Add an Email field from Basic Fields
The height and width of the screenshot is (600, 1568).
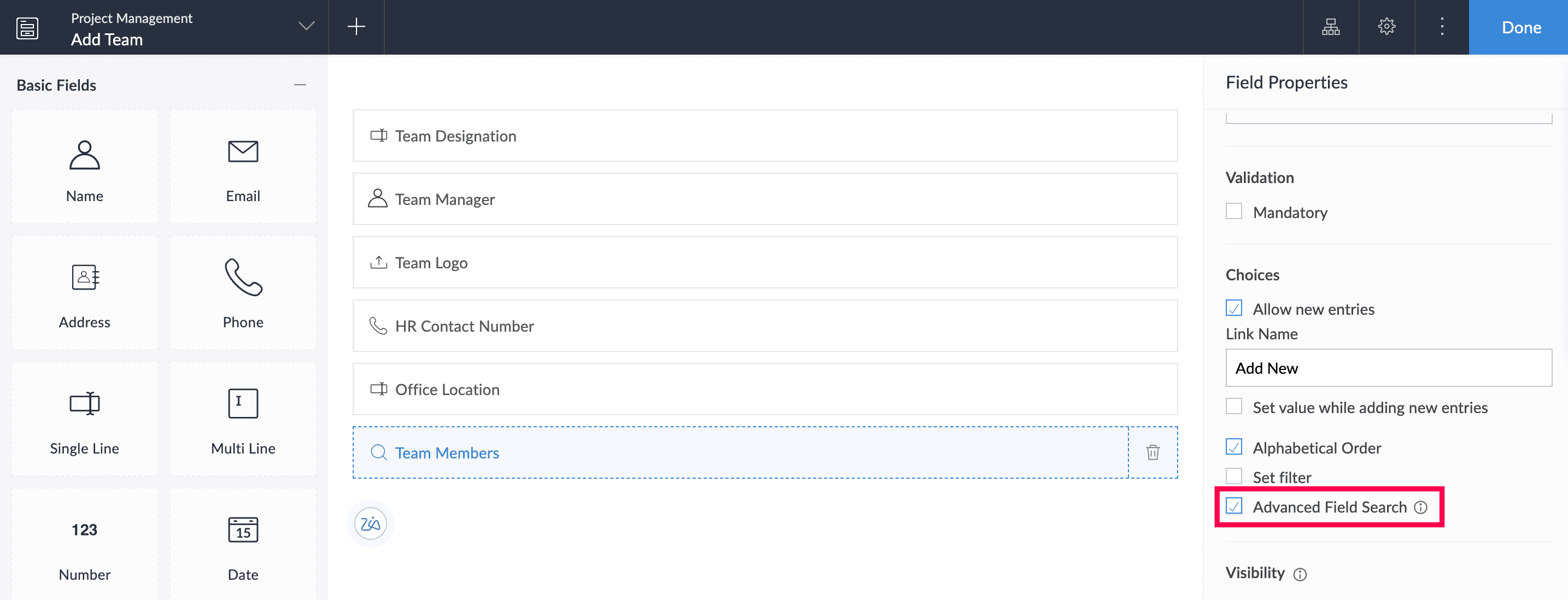[x=243, y=167]
